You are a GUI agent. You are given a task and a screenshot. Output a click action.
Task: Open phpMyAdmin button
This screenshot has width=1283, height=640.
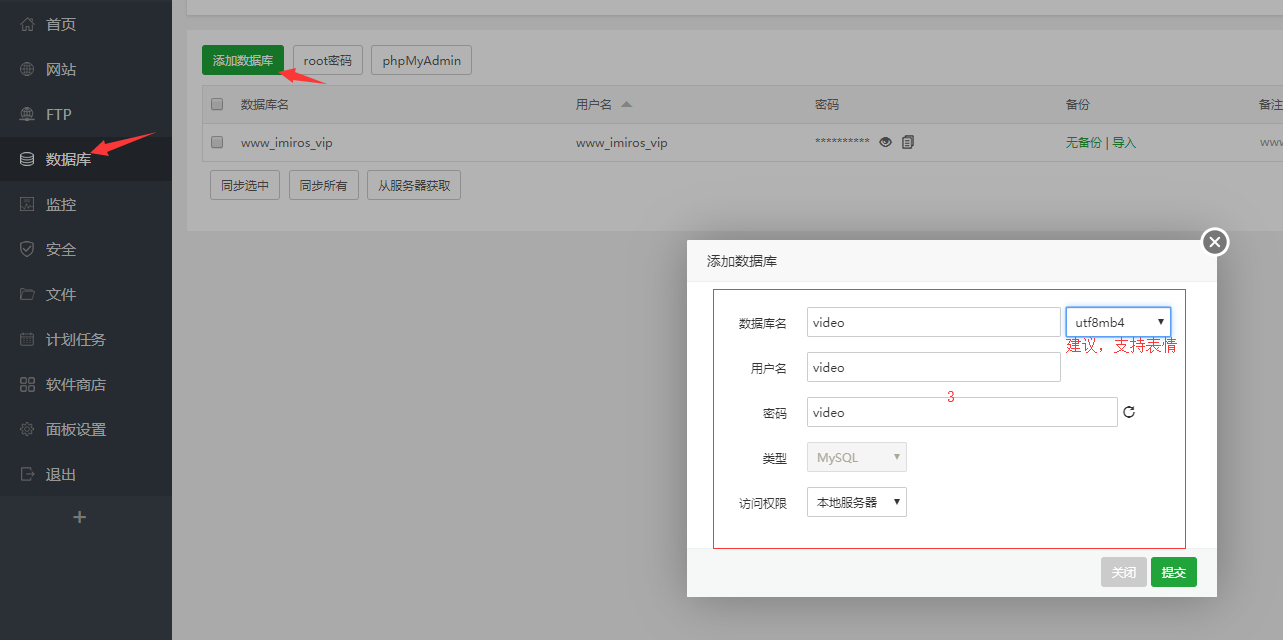[422, 60]
